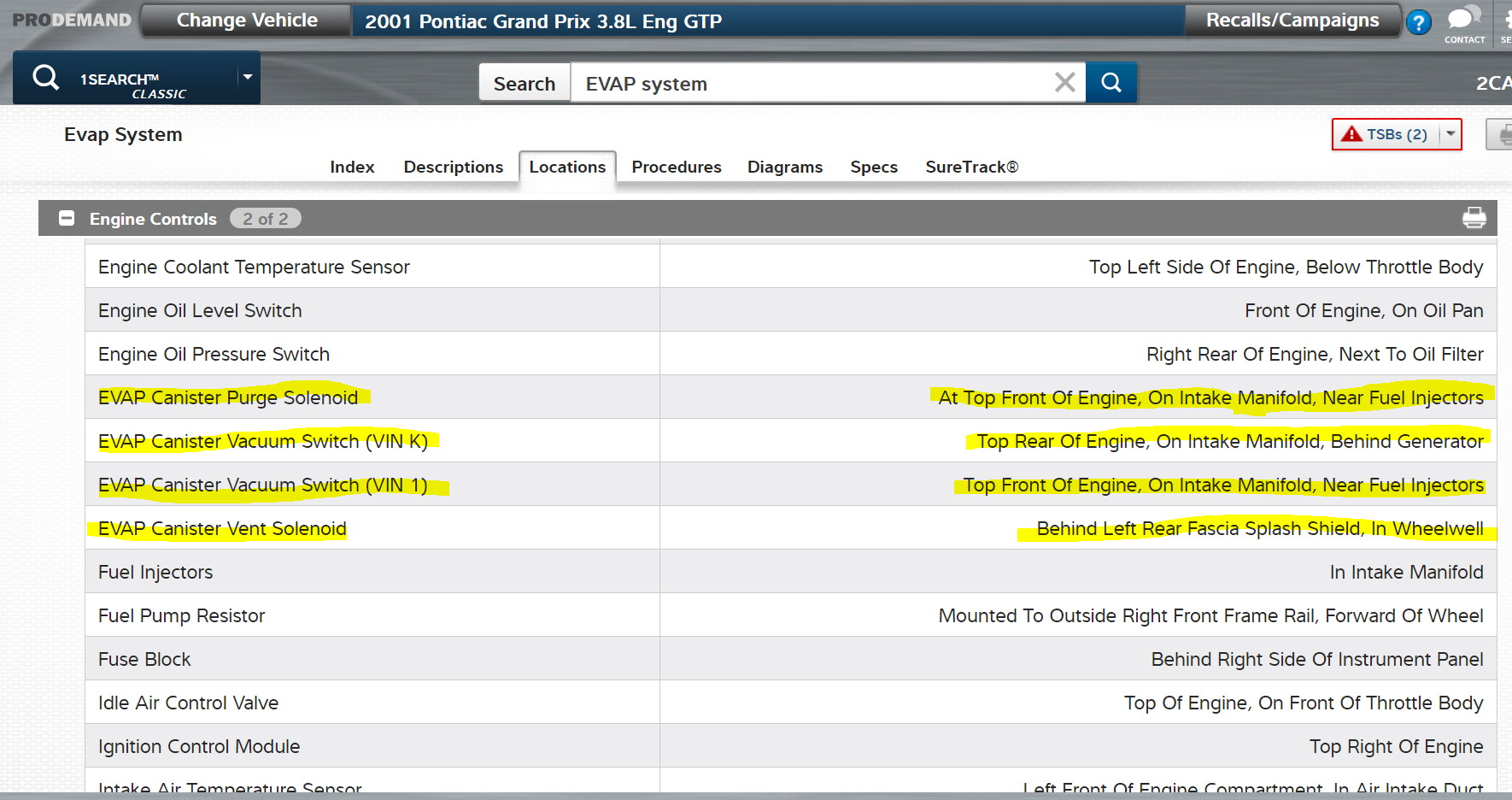Viewport: 1512px width, 800px height.
Task: Select Engine Oil Pressure Switch
Action: click(214, 354)
